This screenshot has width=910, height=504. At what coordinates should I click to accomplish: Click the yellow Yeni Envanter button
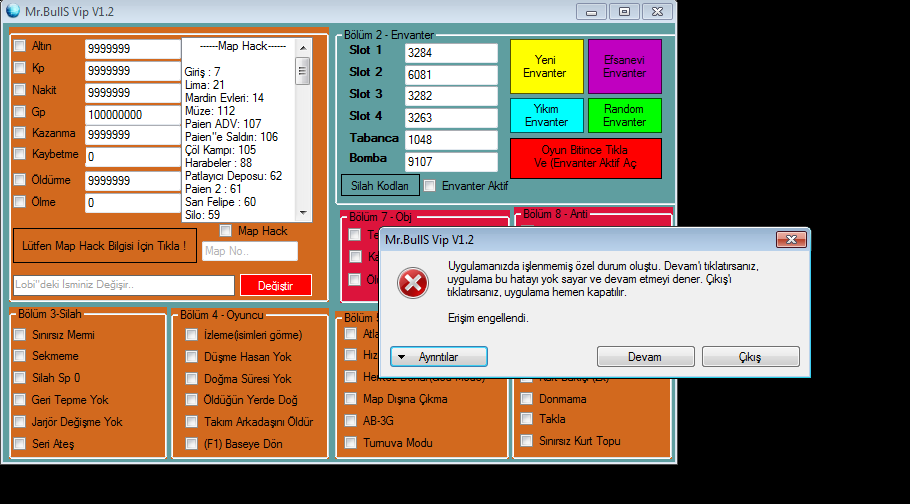tap(547, 66)
